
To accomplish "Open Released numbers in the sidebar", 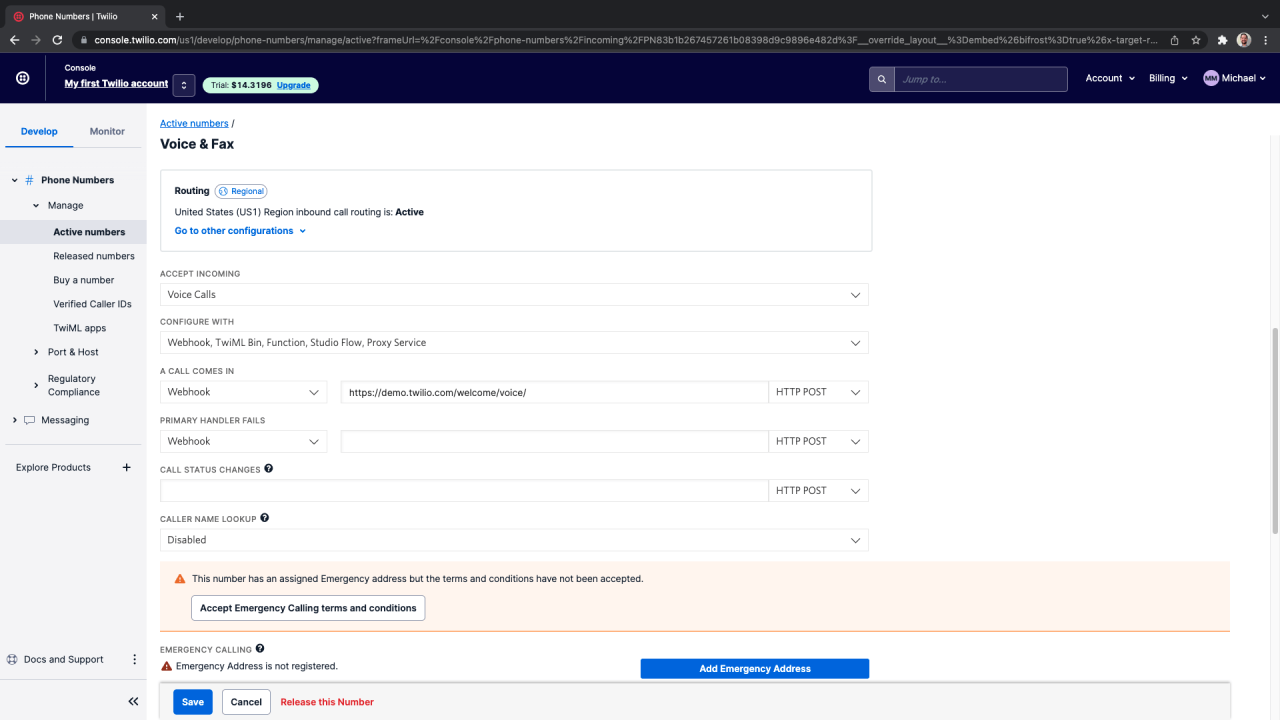I will tap(94, 256).
